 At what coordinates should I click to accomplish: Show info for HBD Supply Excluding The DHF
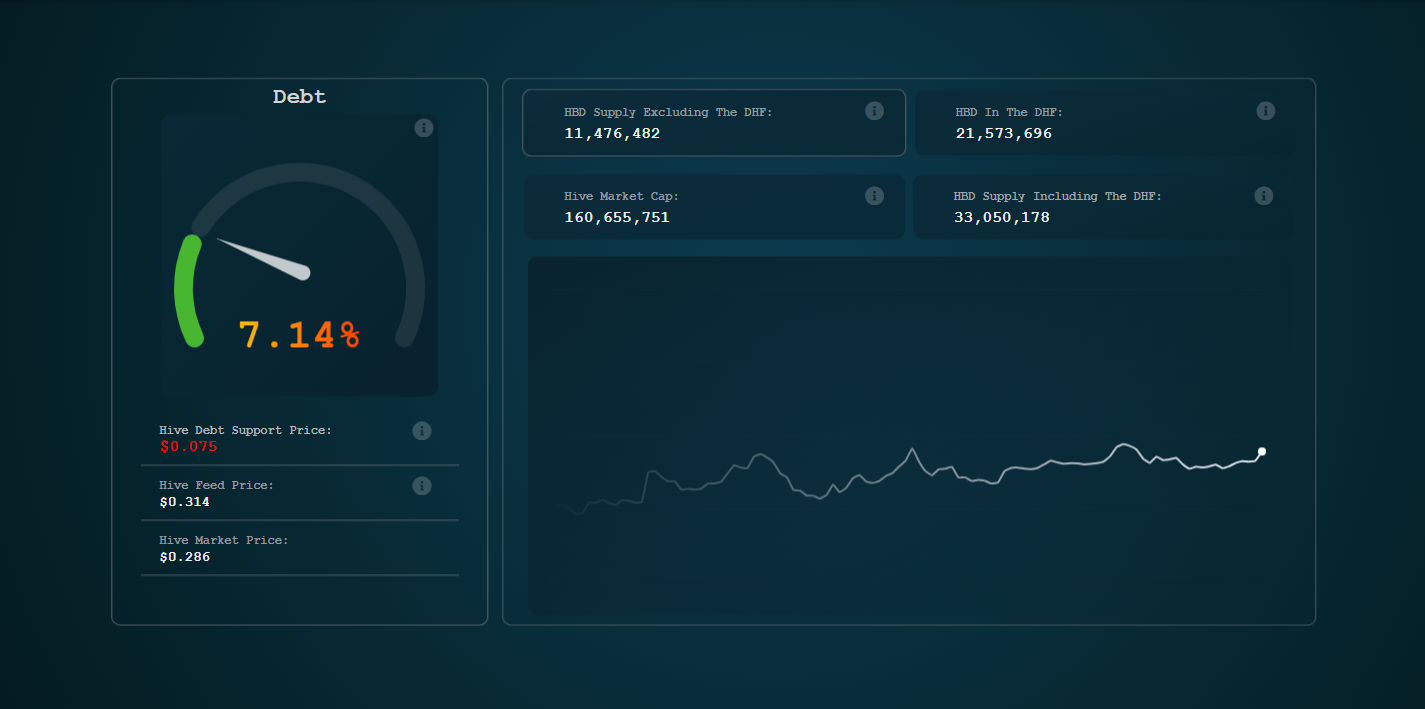coord(875,111)
